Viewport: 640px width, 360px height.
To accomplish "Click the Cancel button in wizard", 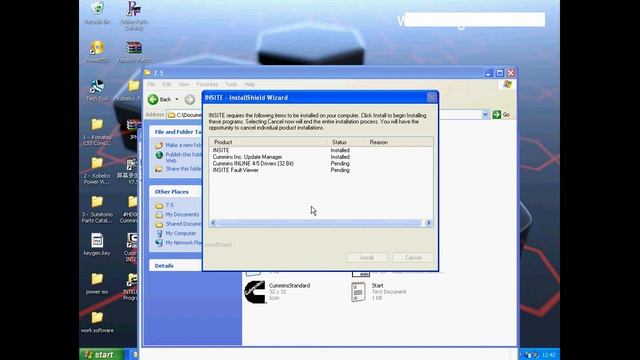I will [413, 258].
